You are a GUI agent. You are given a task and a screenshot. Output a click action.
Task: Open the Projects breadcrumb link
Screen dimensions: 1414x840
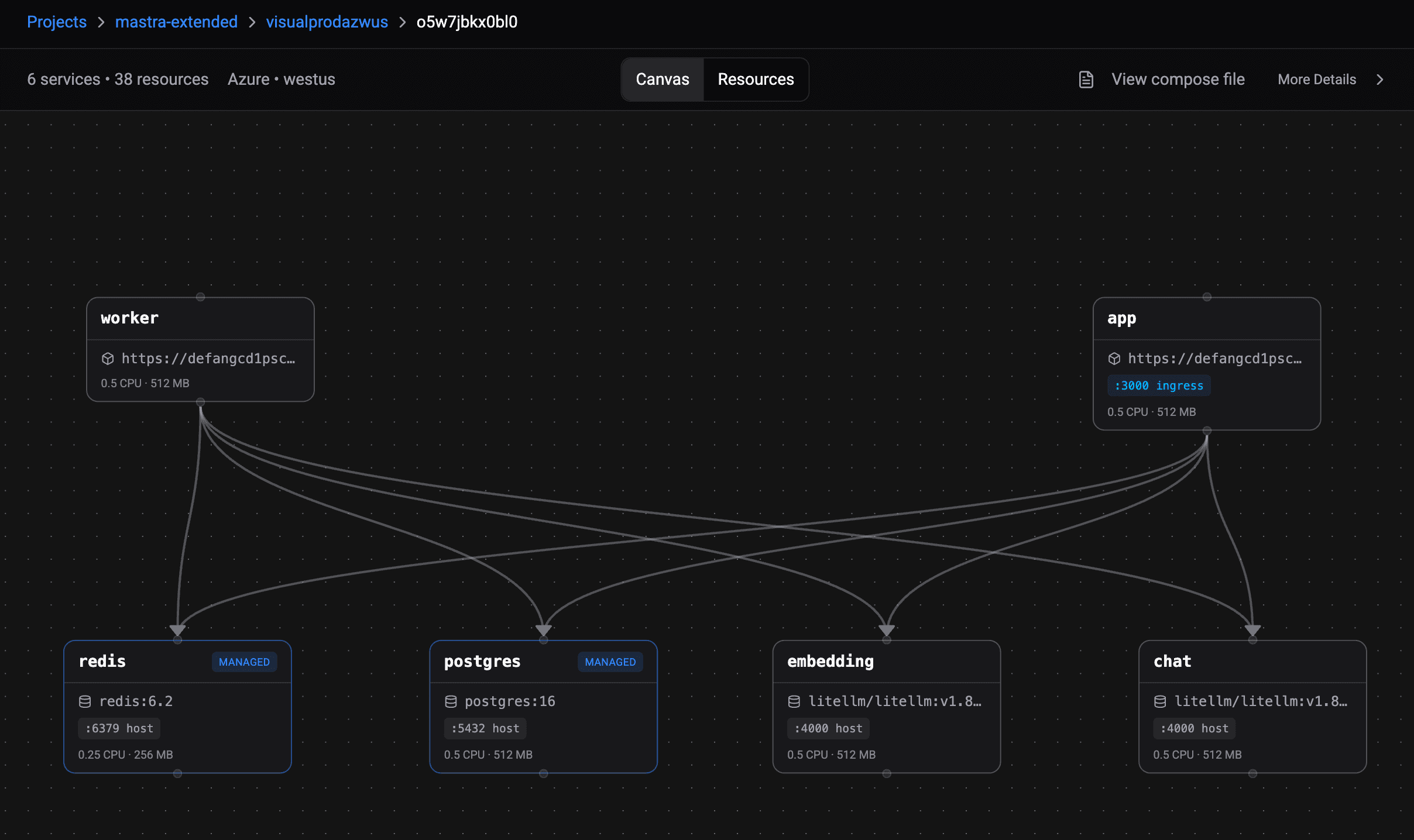point(57,22)
